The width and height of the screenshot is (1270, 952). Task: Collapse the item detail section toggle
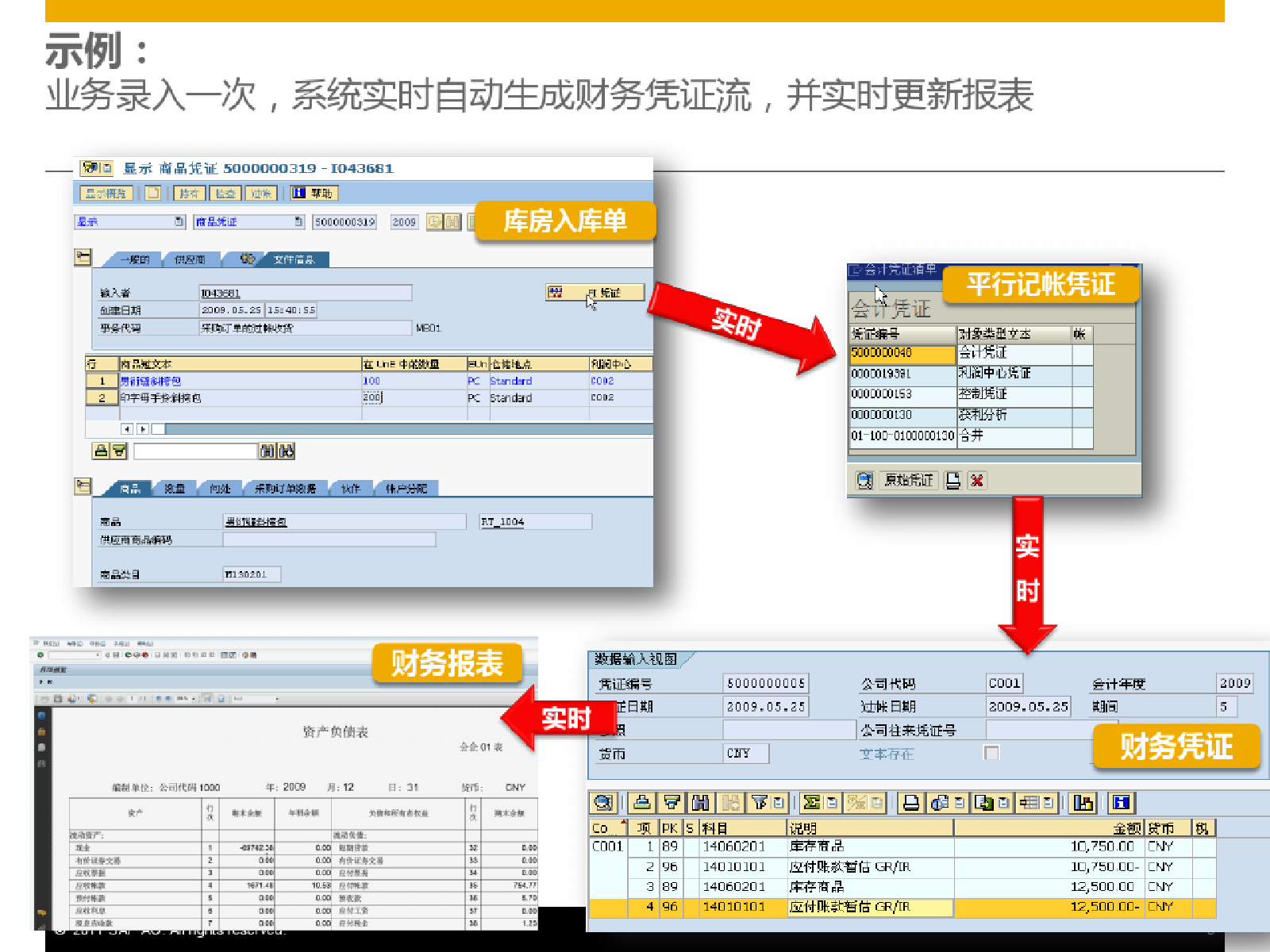(83, 486)
